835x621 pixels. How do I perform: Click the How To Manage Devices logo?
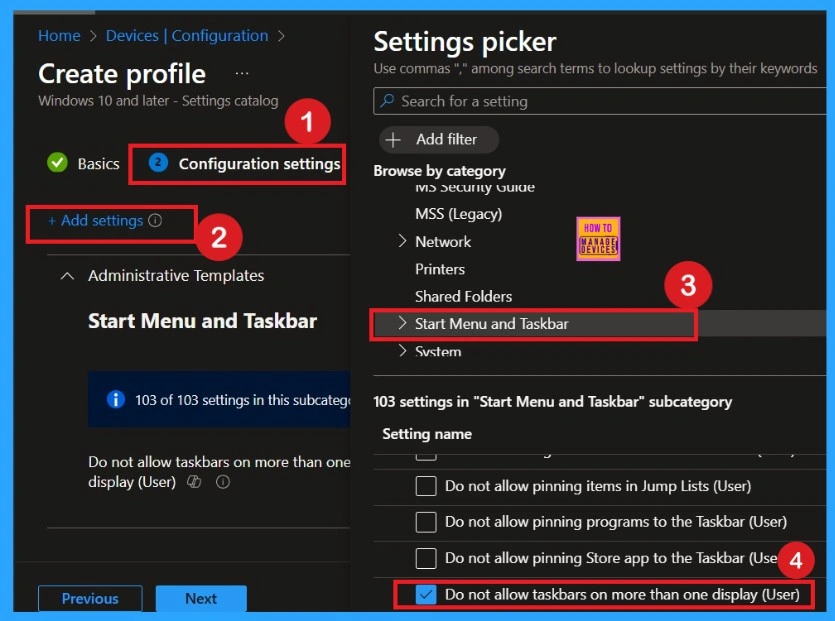597,238
